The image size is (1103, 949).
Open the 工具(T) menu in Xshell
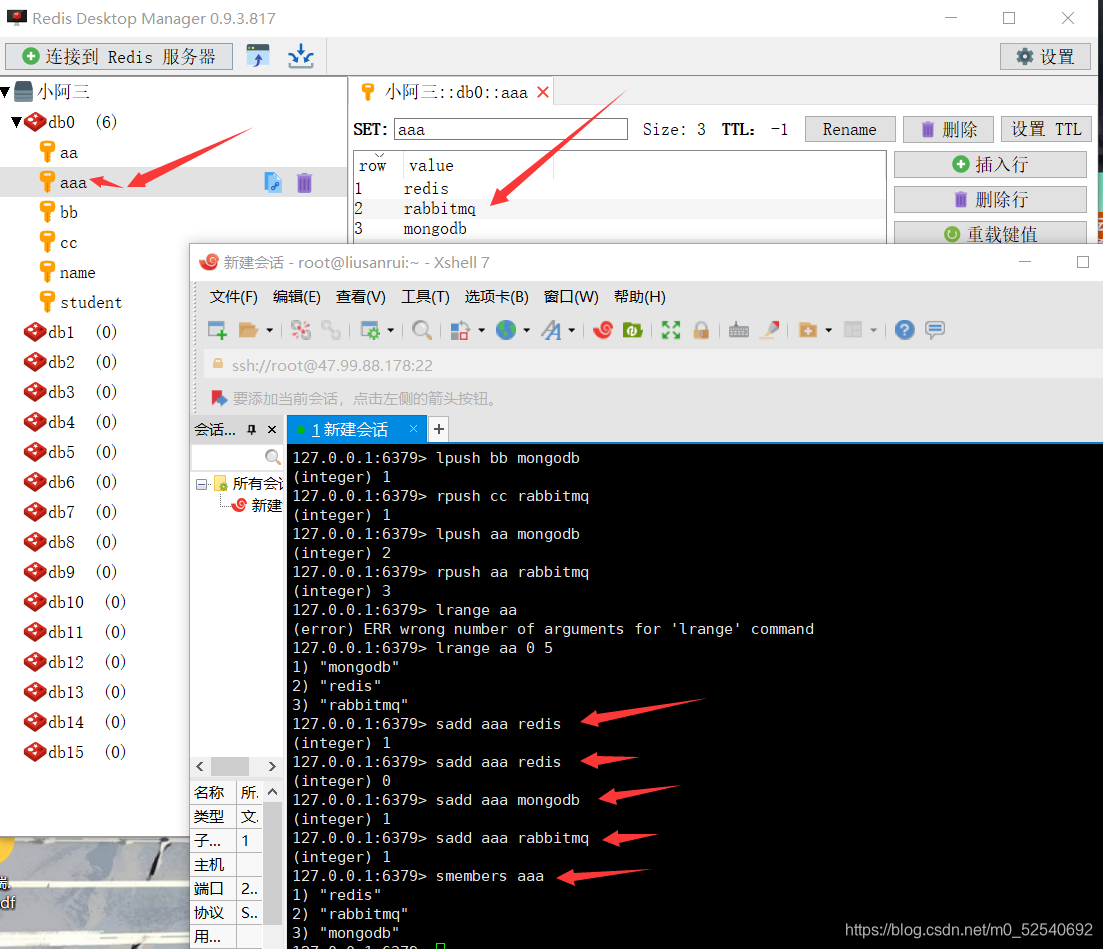(x=425, y=297)
